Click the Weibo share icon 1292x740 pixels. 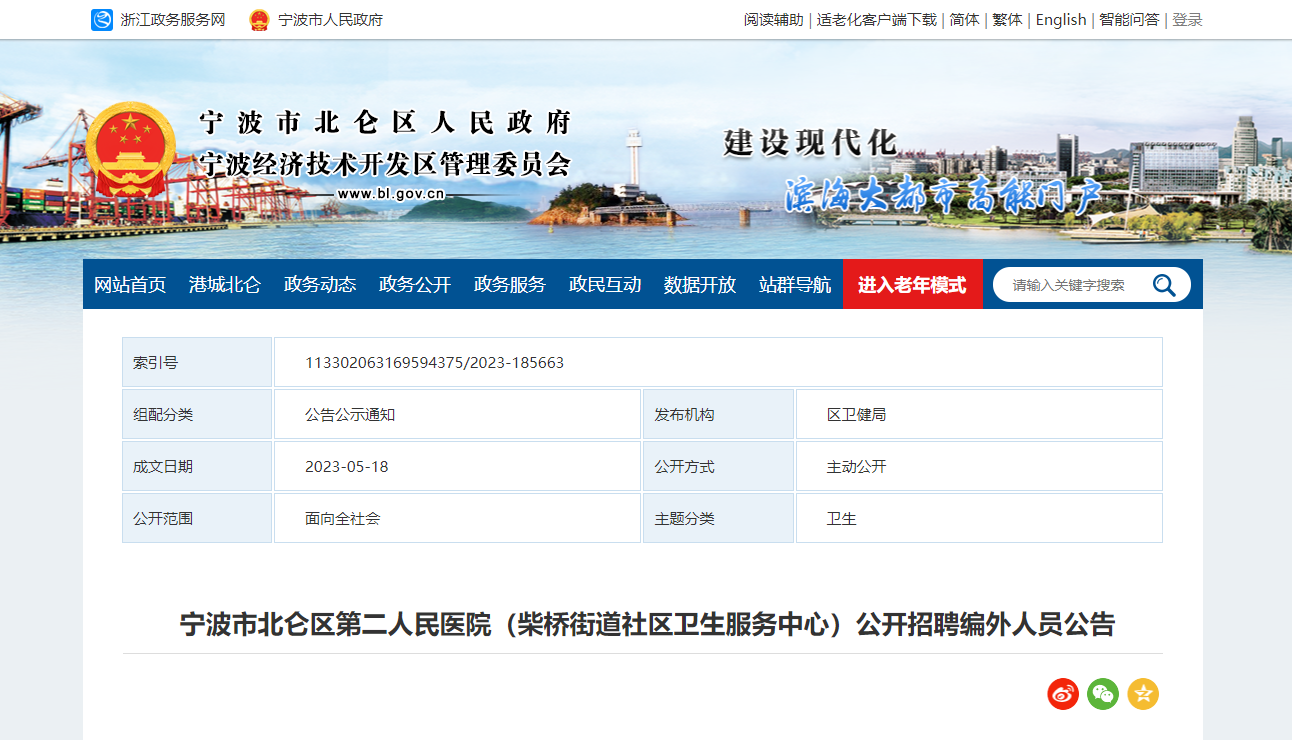point(1063,694)
